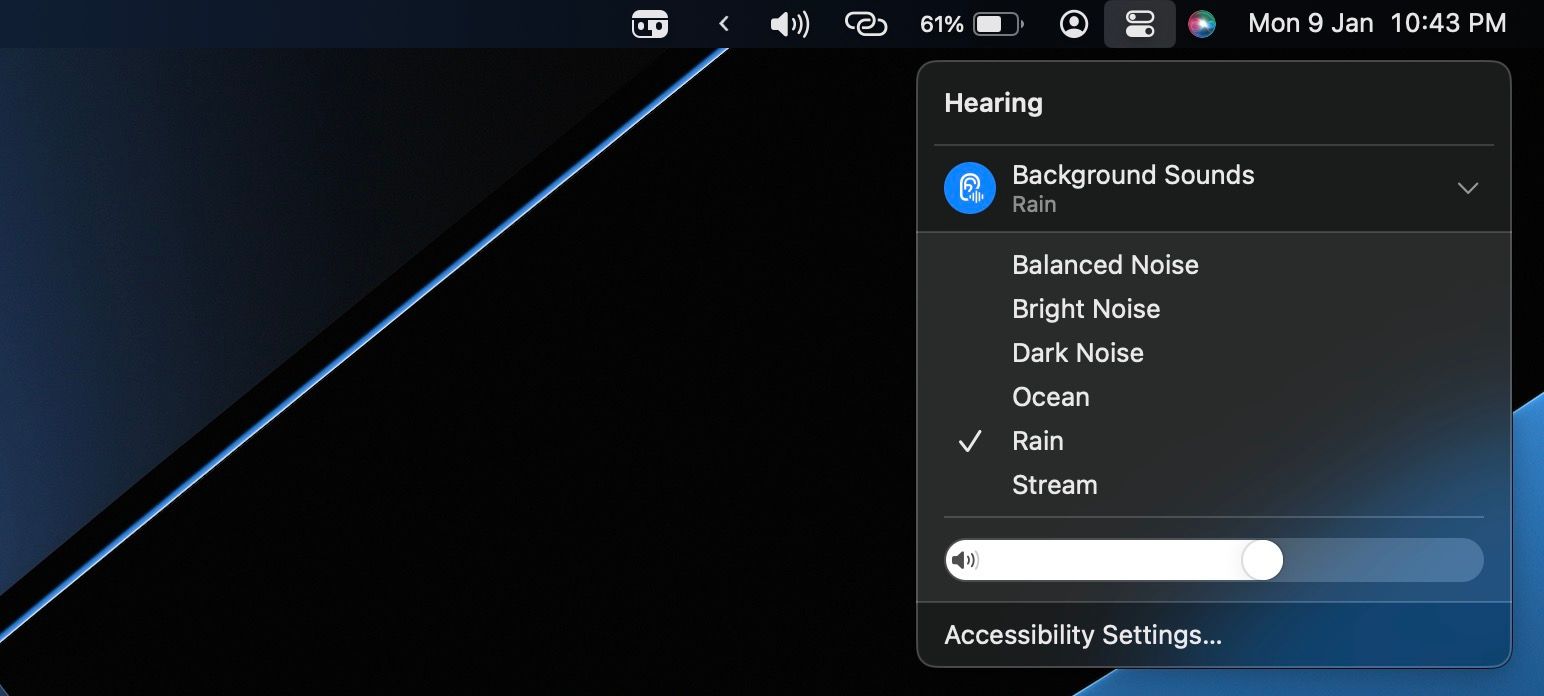Image resolution: width=1544 pixels, height=696 pixels.
Task: Adjust the background sounds volume slider
Action: point(1213,560)
